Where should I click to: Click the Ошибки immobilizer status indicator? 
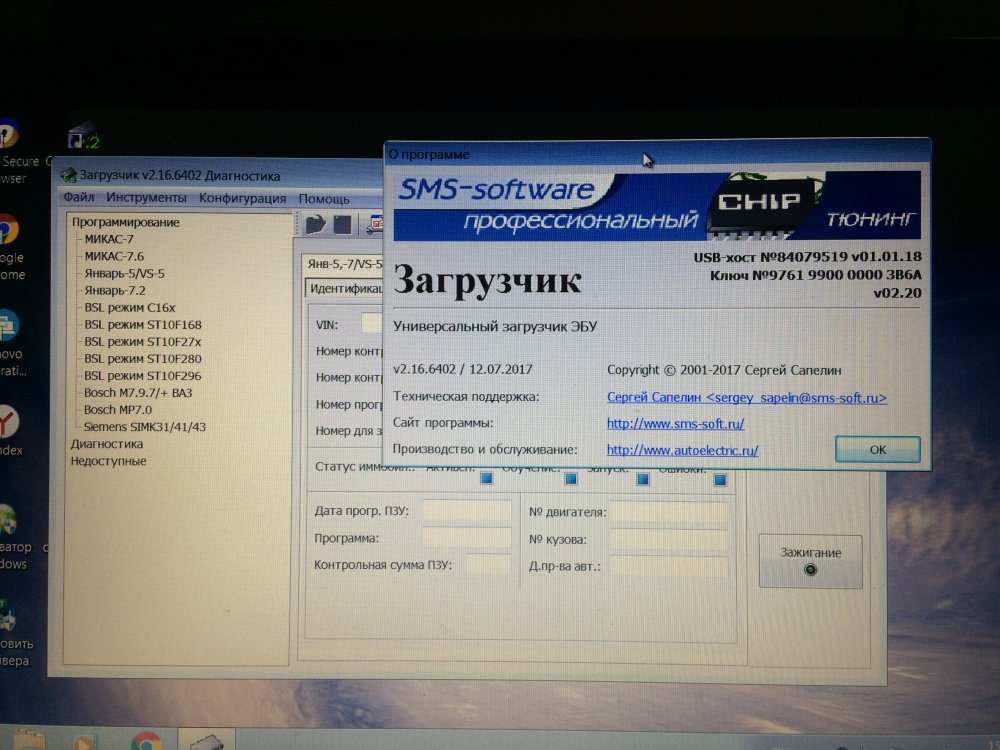720,479
